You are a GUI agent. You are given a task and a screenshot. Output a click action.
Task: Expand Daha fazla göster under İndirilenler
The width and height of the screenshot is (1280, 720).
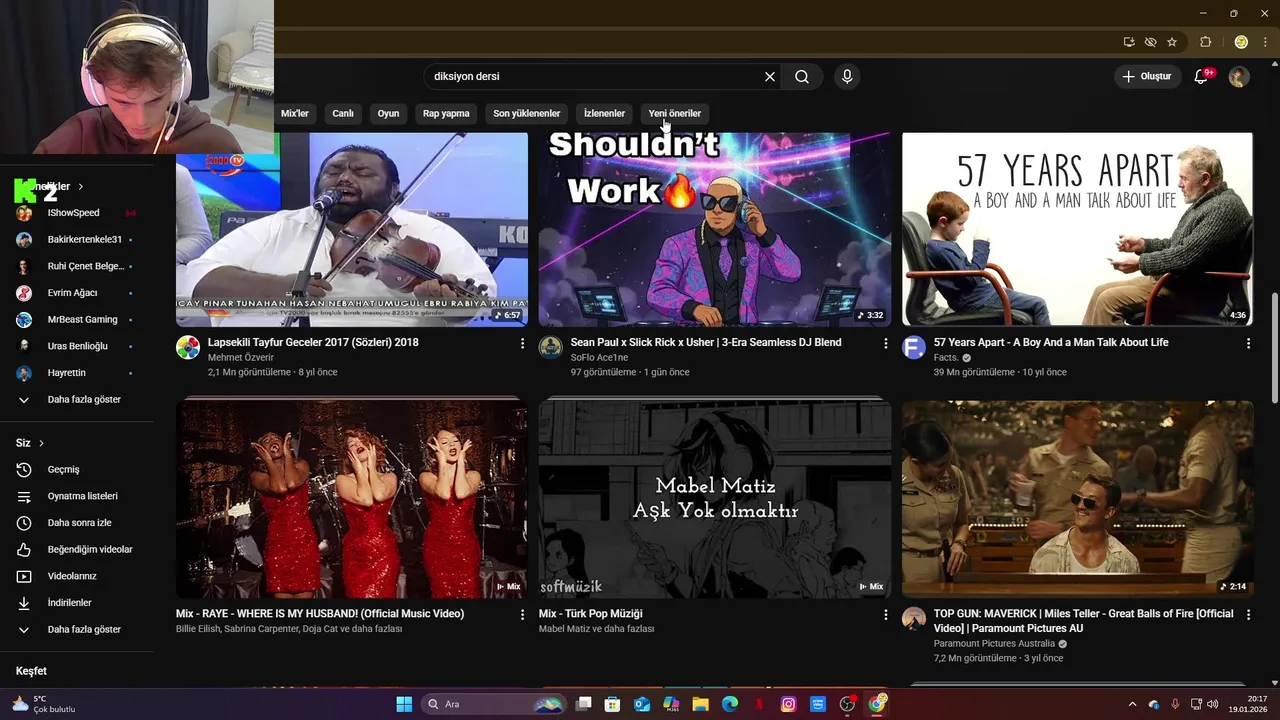[76, 629]
